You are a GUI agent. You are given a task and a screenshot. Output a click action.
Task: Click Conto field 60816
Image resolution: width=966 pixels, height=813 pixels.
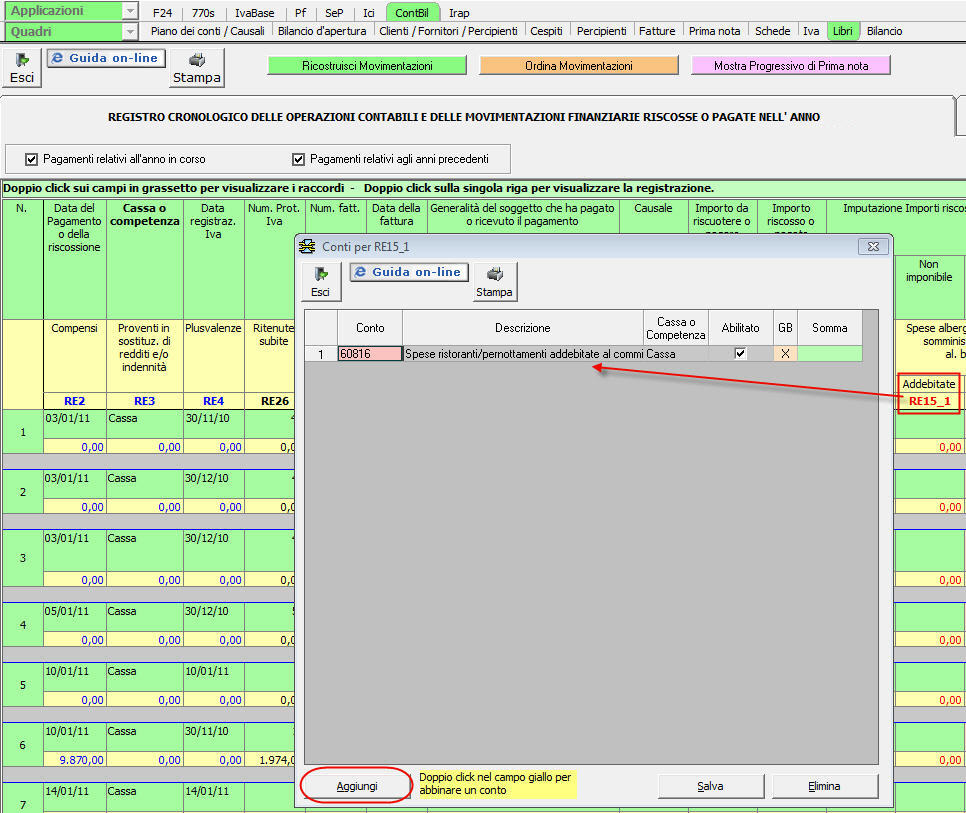(370, 354)
